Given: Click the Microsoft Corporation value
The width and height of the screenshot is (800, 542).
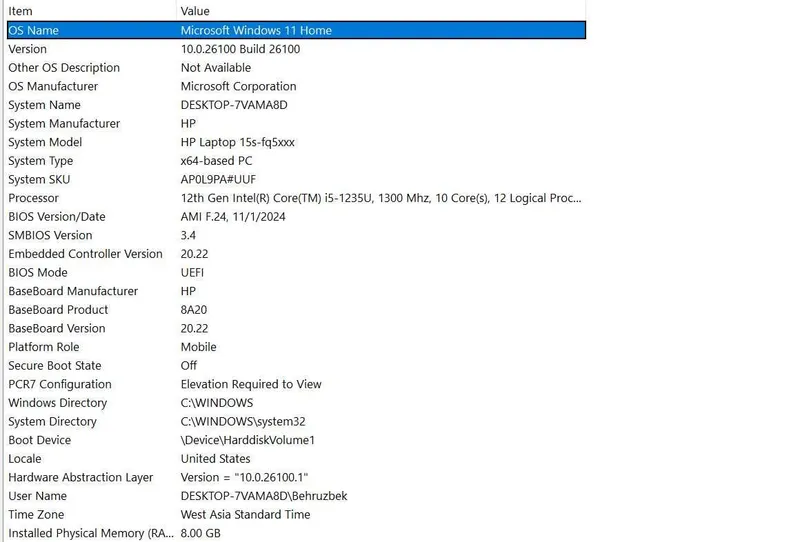Looking at the screenshot, I should point(238,86).
